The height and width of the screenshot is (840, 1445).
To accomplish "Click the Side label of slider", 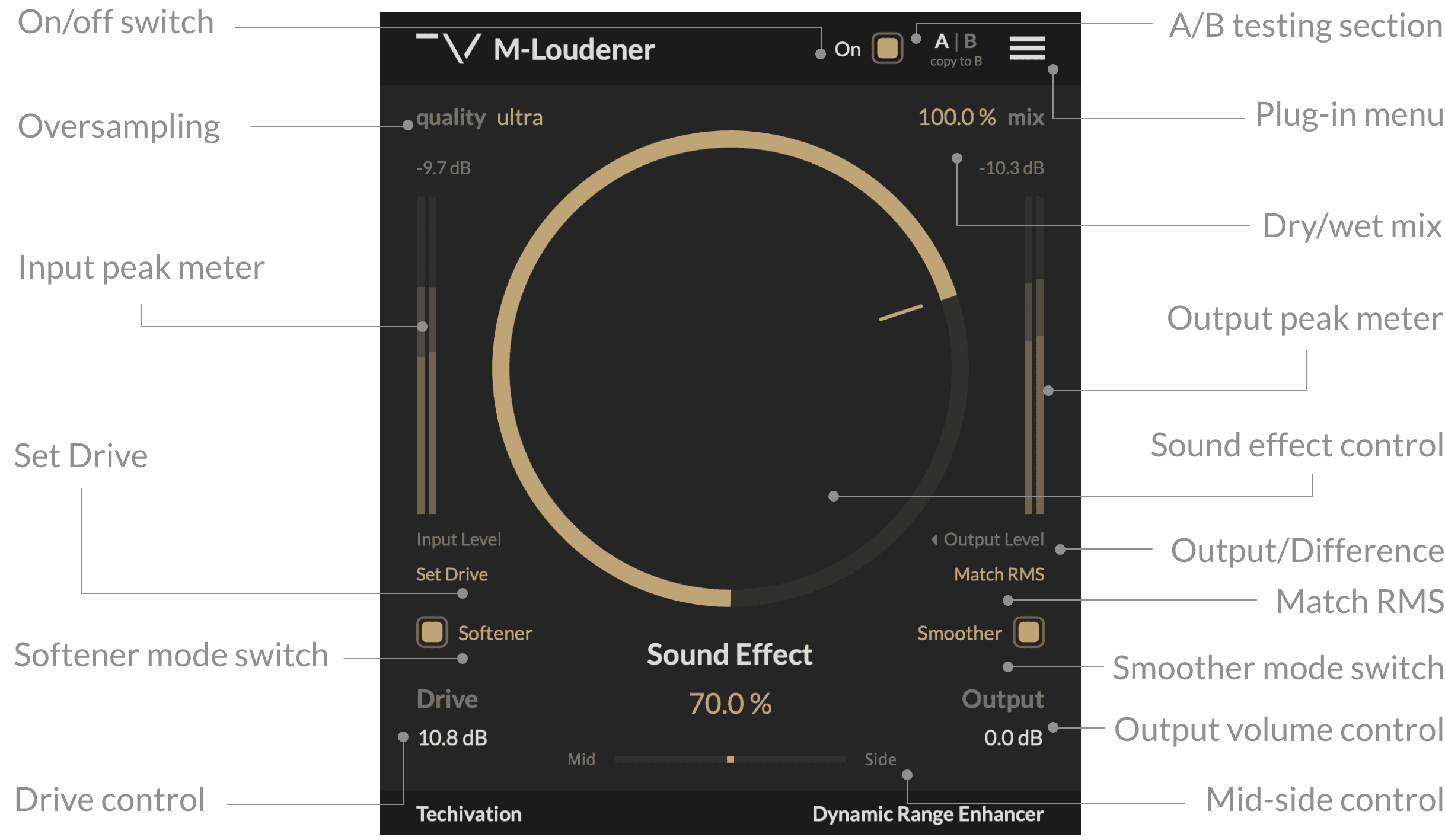I will pyautogui.click(x=880, y=759).
